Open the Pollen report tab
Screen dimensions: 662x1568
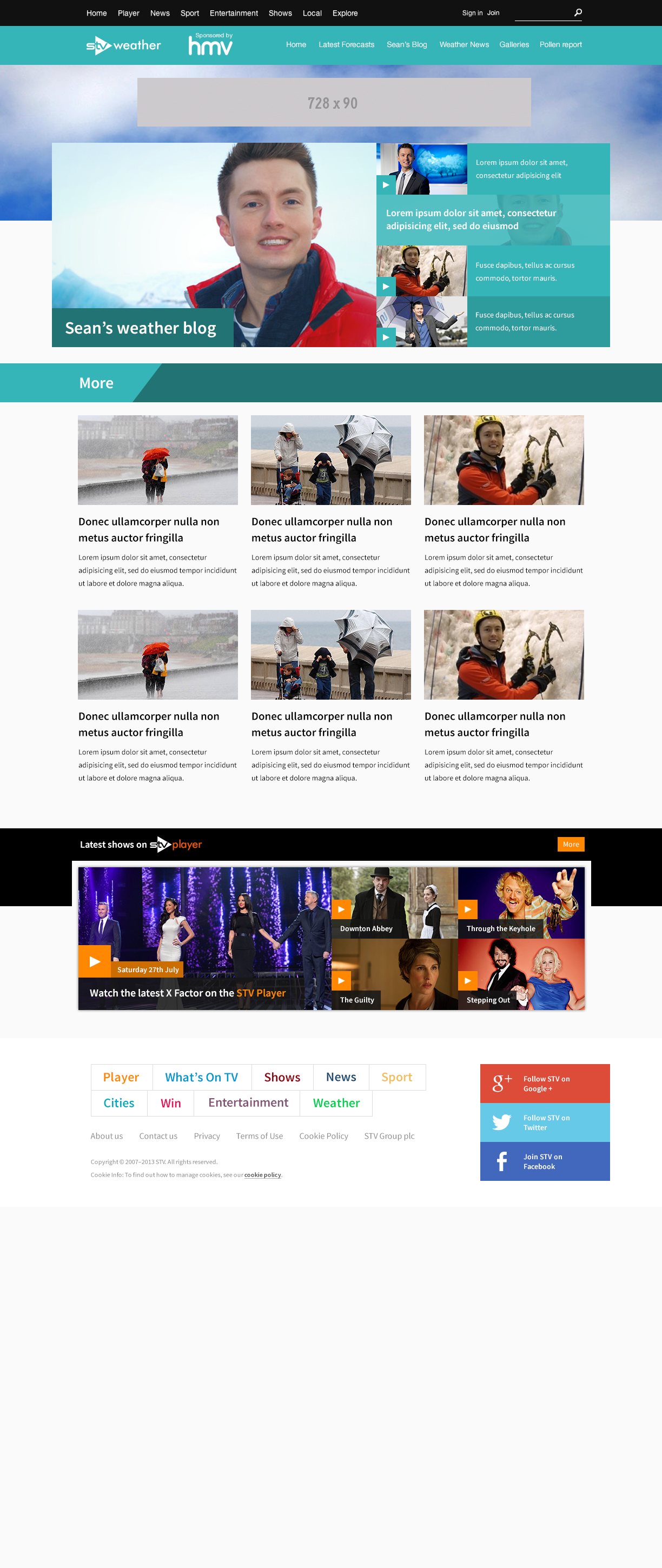coord(560,44)
